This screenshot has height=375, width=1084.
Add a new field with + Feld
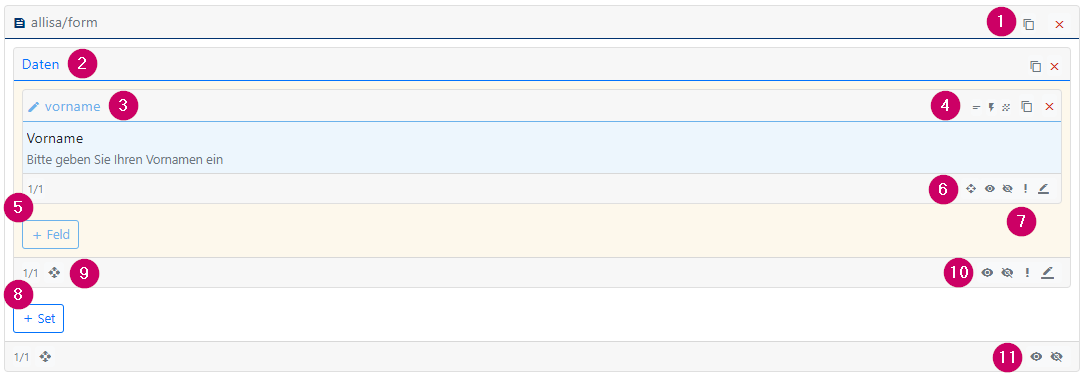(50, 235)
